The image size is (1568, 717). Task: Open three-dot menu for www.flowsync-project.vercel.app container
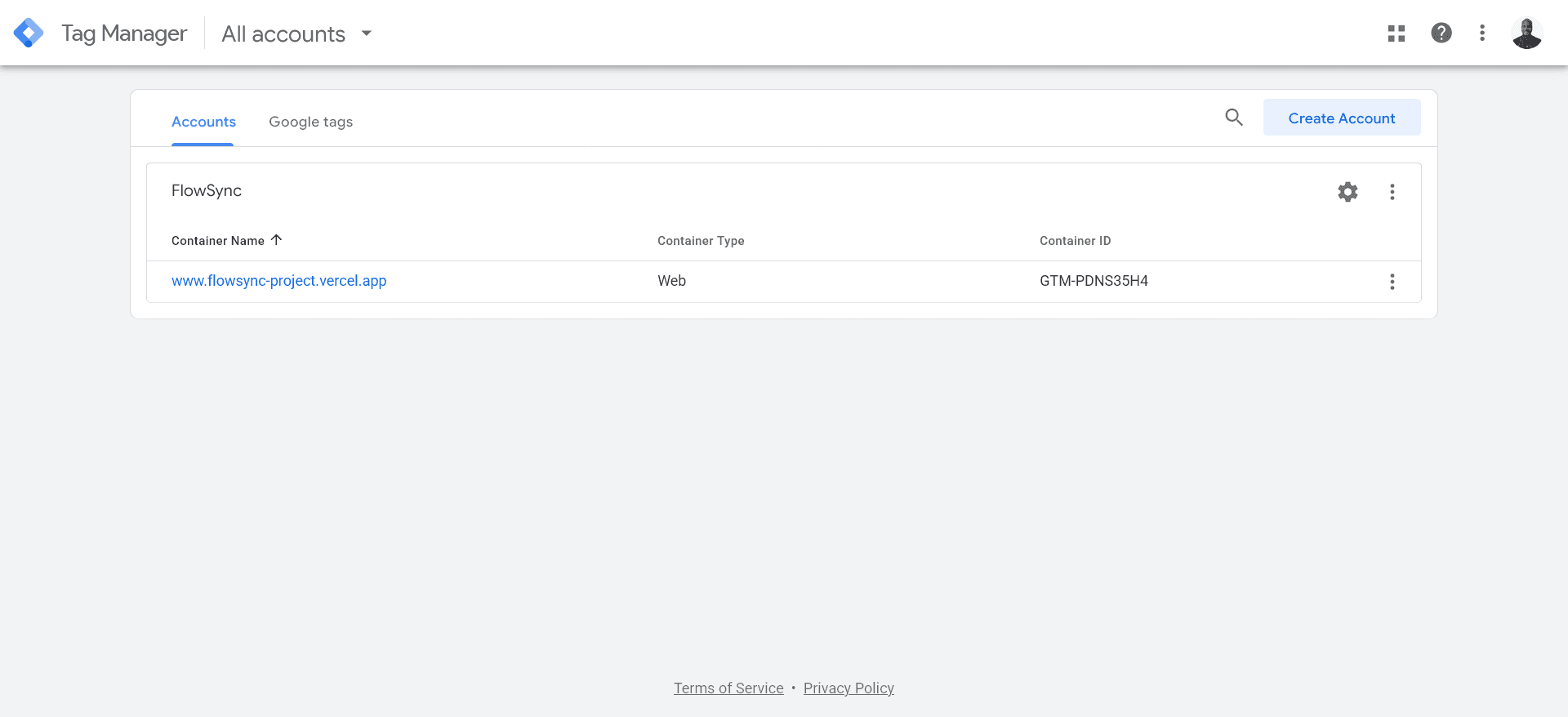coord(1392,282)
